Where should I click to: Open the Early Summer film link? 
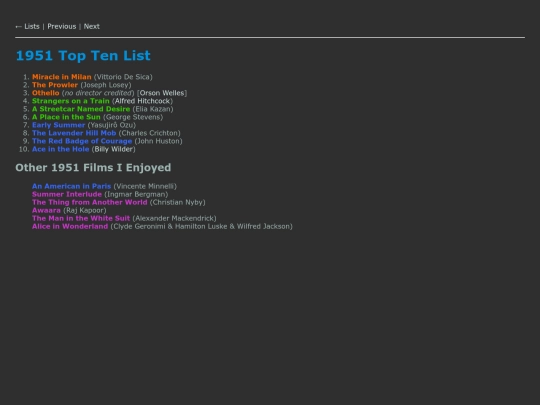click(59, 125)
